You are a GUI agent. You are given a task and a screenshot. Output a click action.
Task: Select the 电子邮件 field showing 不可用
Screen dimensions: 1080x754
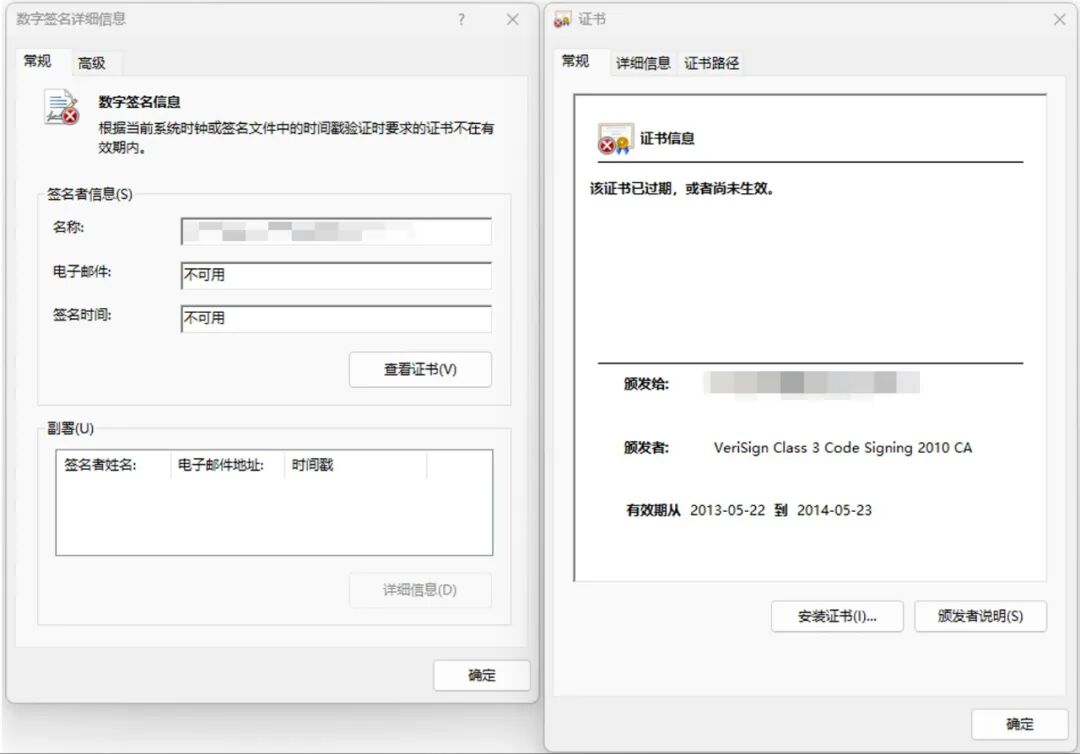(x=335, y=275)
